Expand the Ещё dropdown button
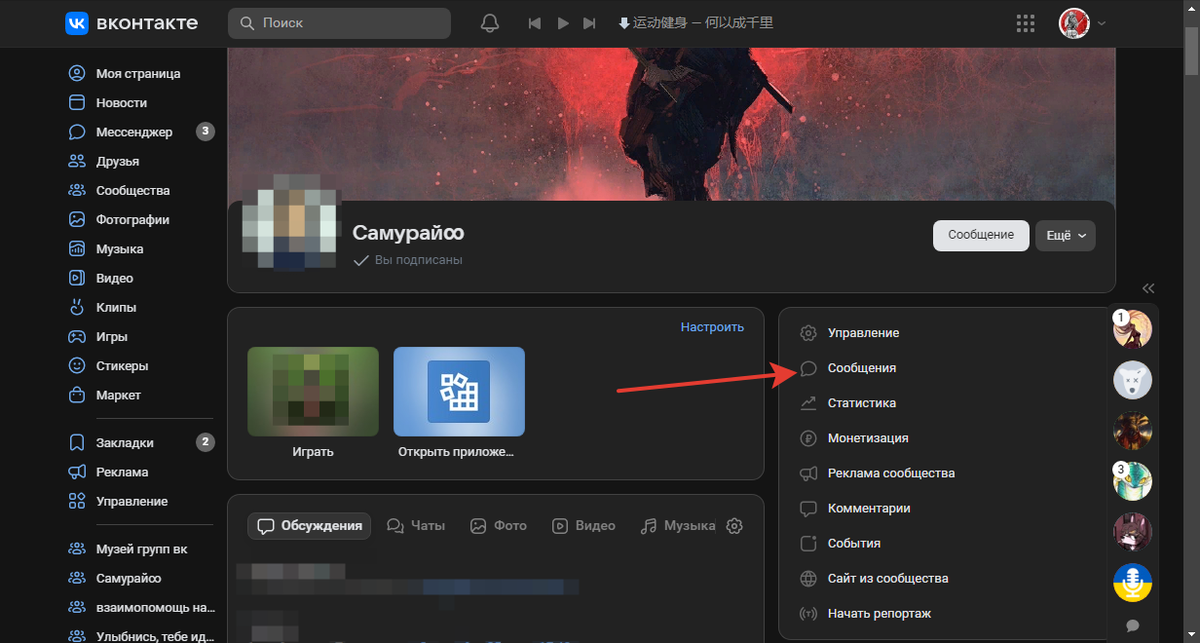1200x643 pixels. [x=1065, y=235]
